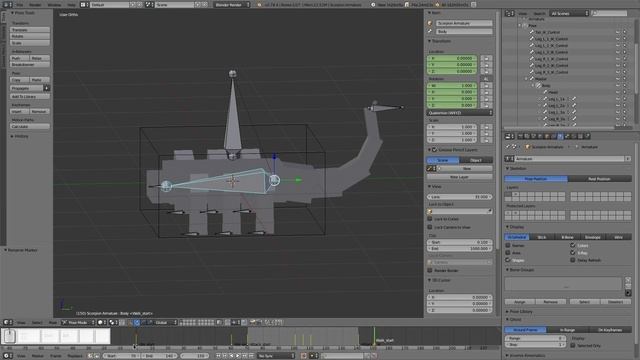Enable Lock Camera to View checkbox

430,227
